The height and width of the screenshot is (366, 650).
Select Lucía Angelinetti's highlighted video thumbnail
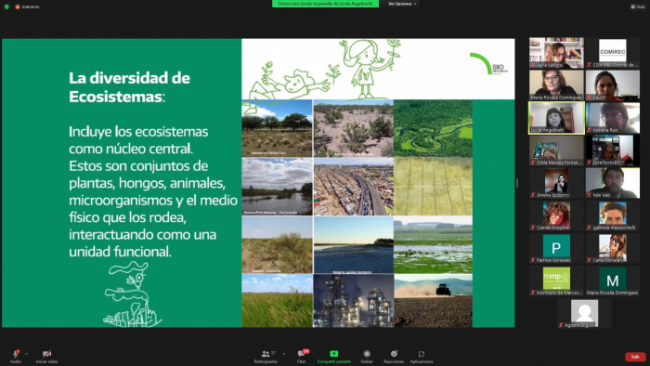pyautogui.click(x=556, y=118)
